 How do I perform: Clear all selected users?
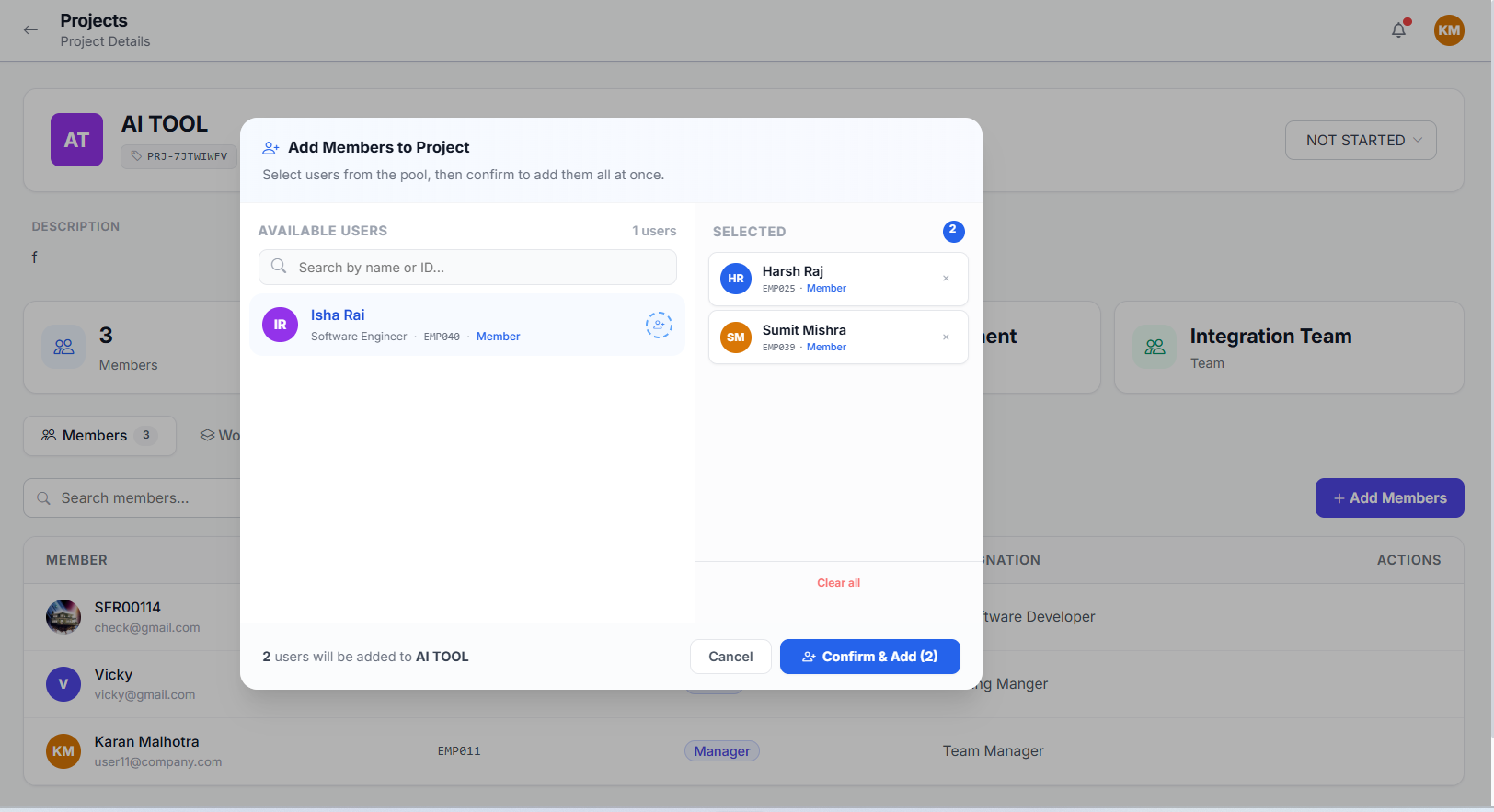click(x=839, y=583)
